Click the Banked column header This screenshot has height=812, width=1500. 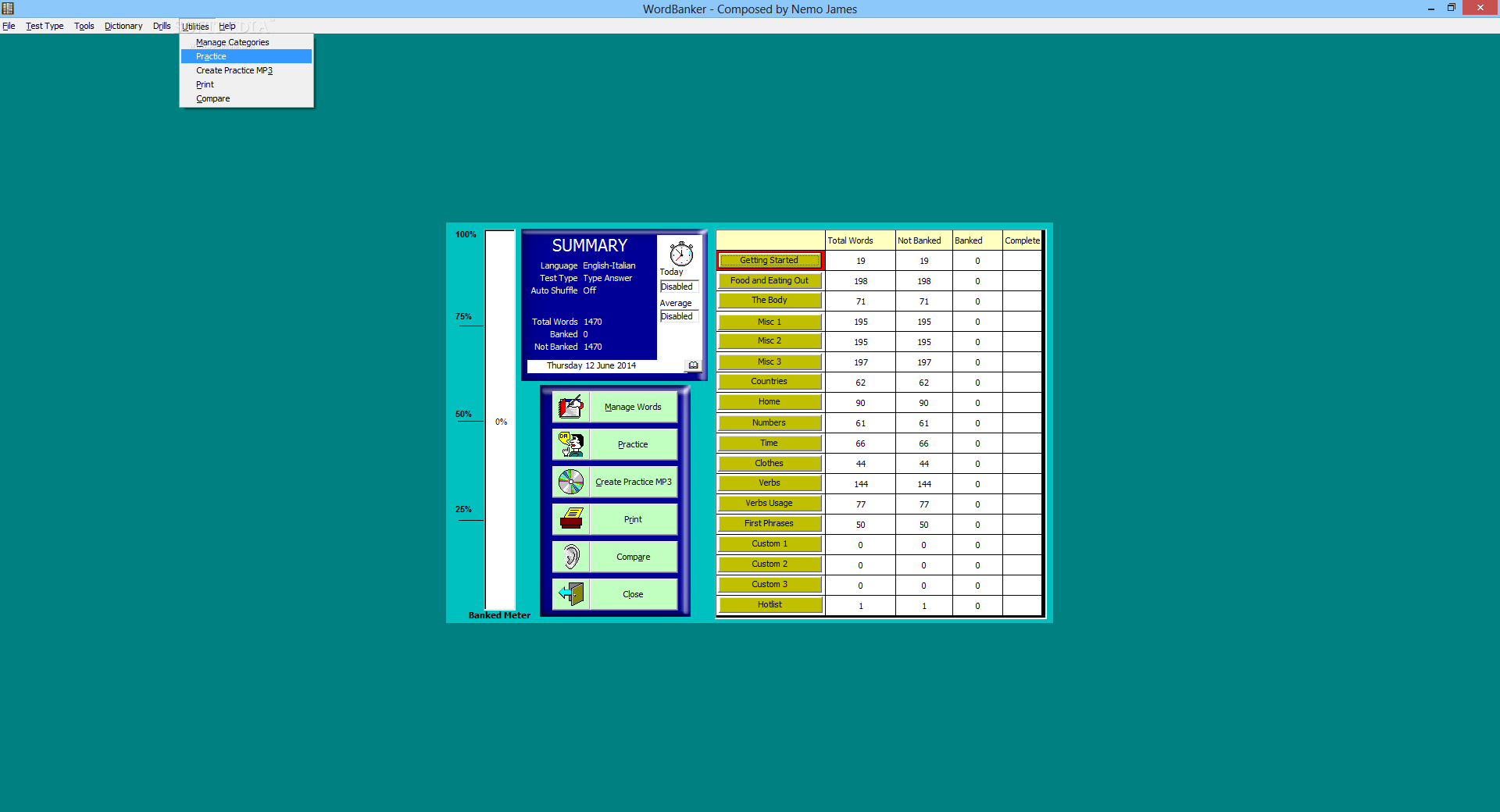977,240
